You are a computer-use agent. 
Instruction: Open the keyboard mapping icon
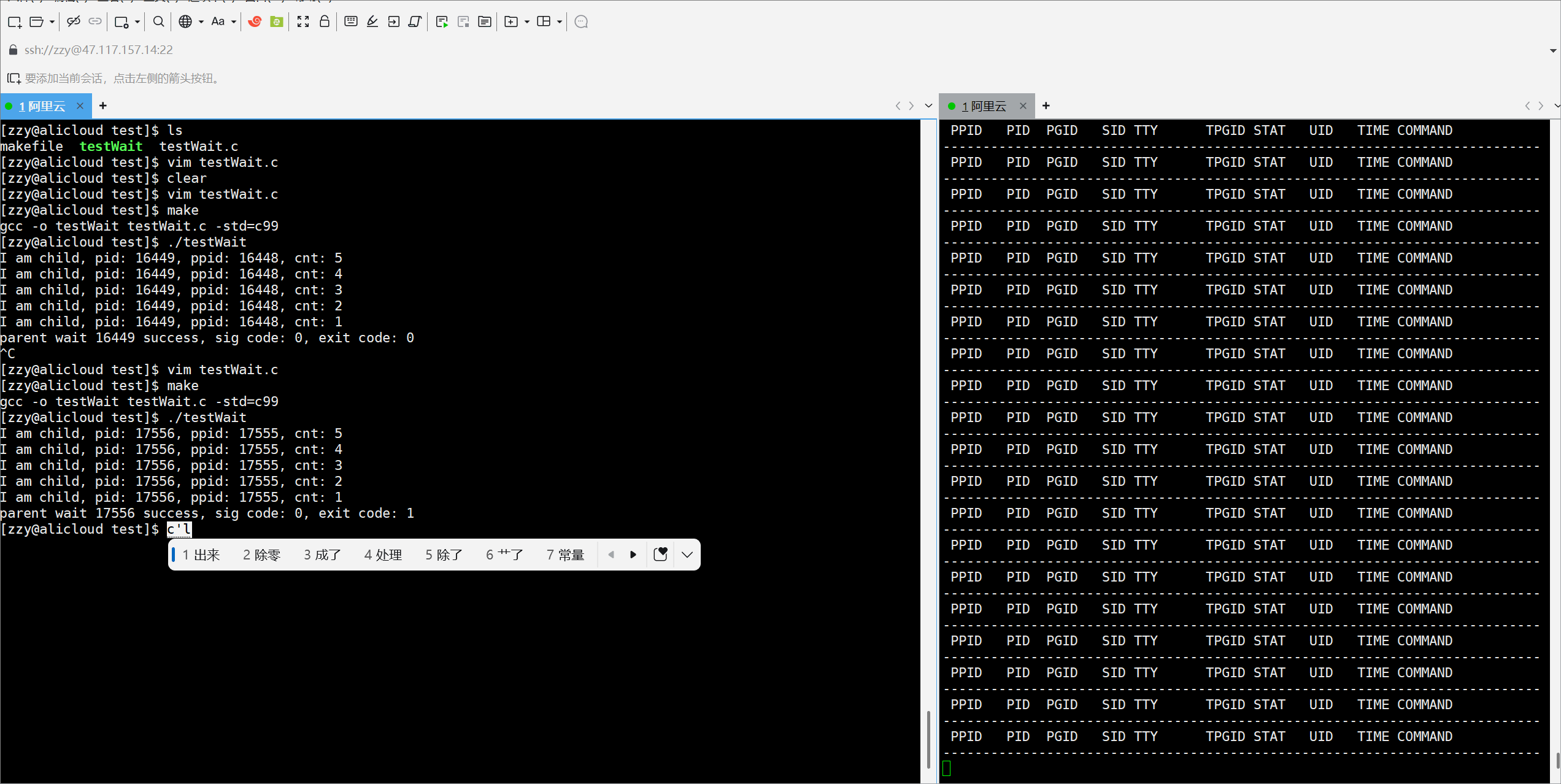click(351, 22)
